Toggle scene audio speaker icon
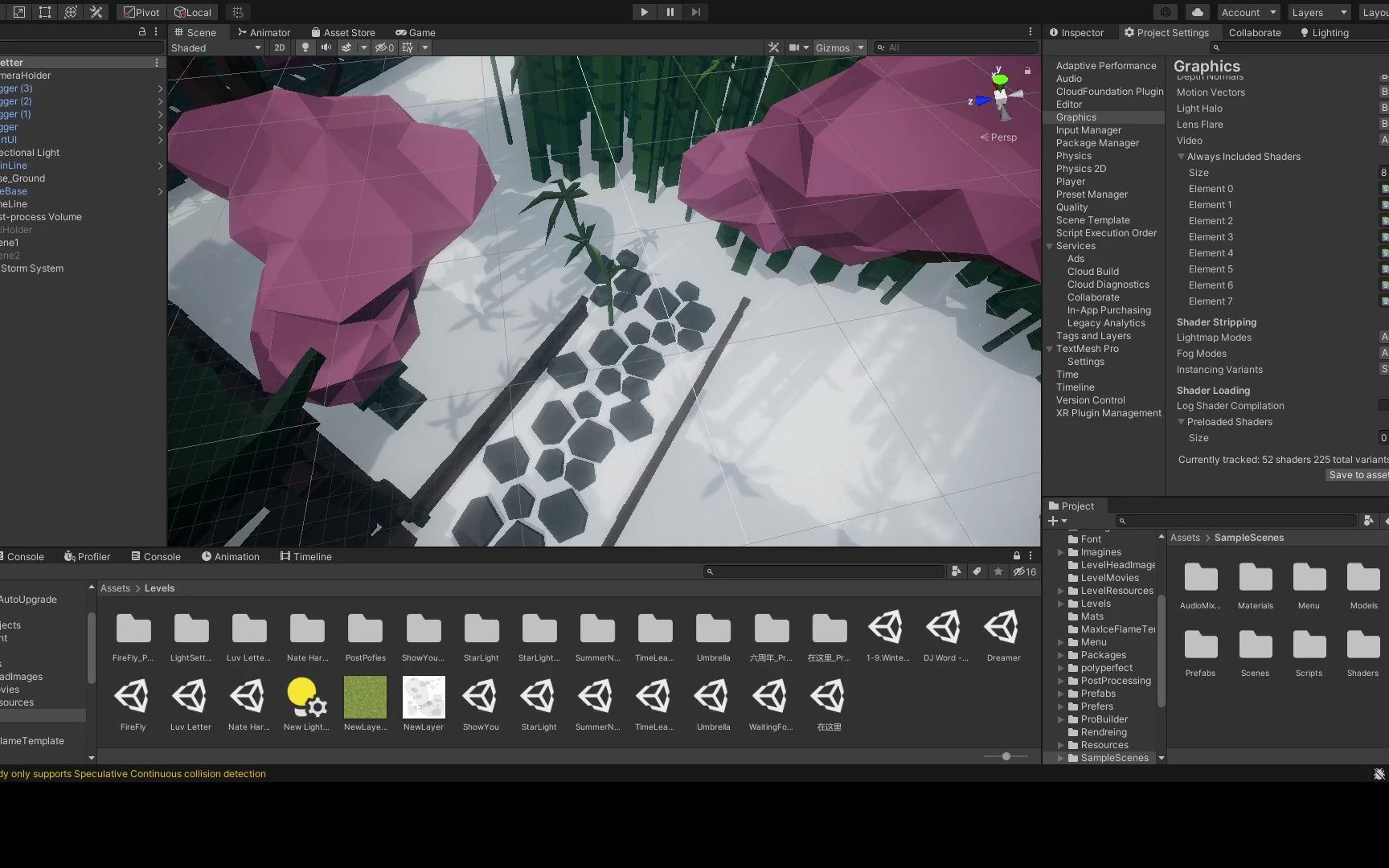1389x868 pixels. coord(326,47)
